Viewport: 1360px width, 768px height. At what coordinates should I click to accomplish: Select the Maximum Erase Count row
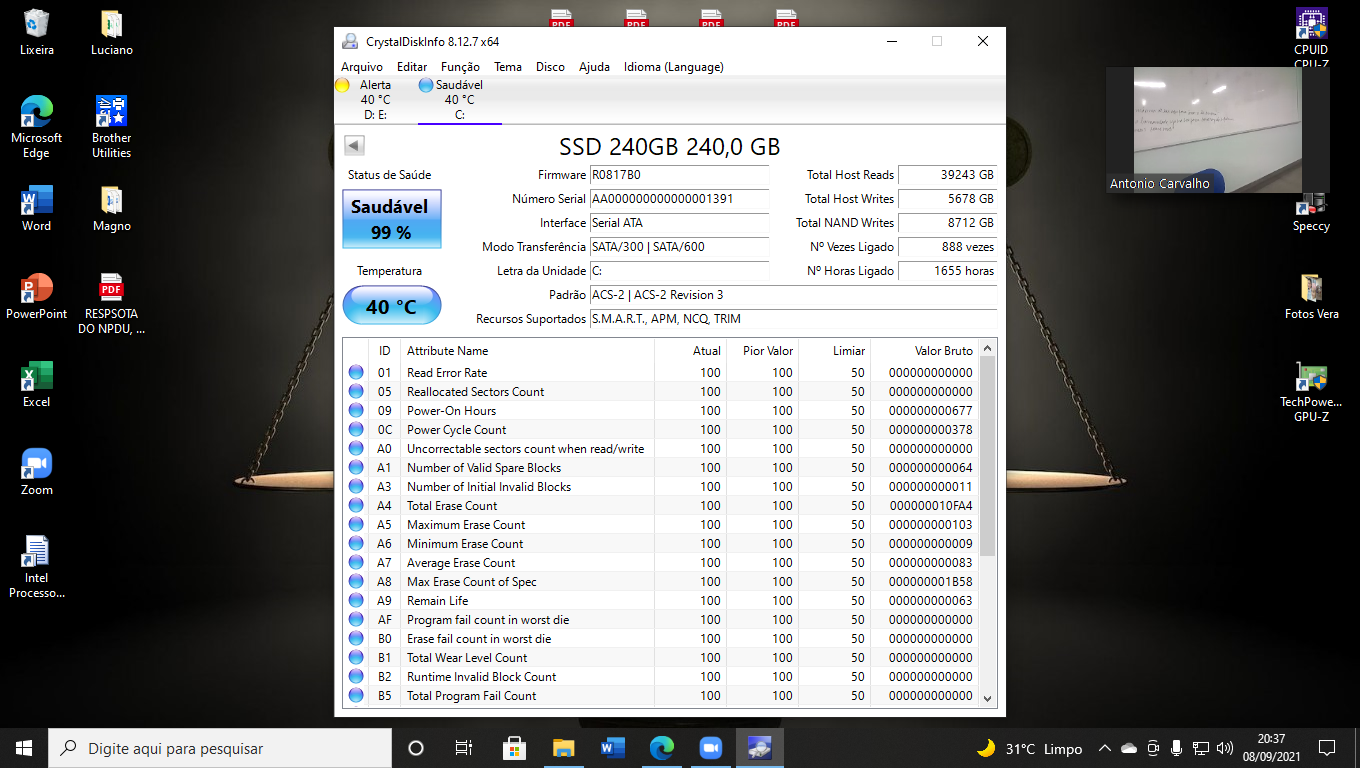pyautogui.click(x=660, y=525)
